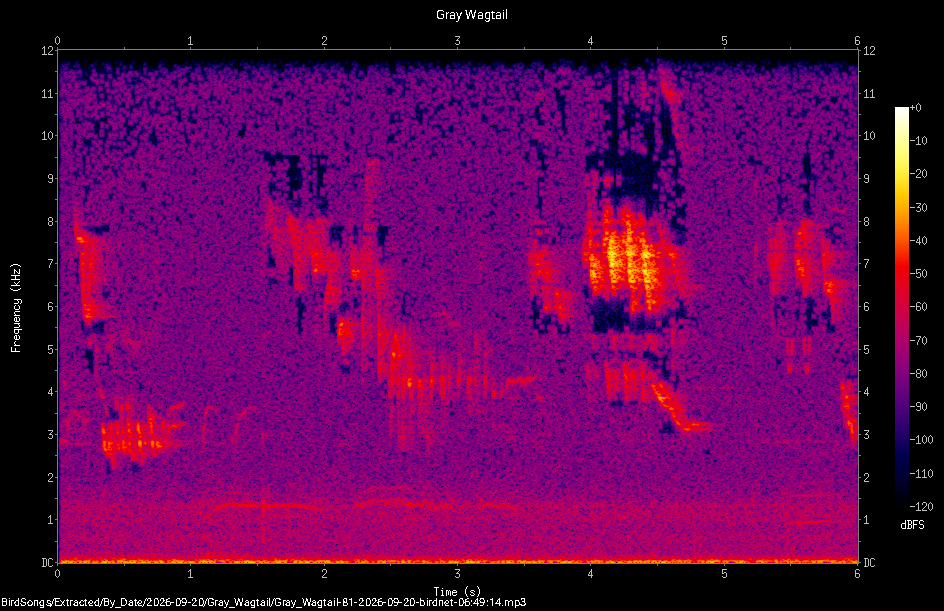This screenshot has height=611, width=944.
Task: Click the brightest yellow call burst near 4 seconds
Action: (x=626, y=259)
